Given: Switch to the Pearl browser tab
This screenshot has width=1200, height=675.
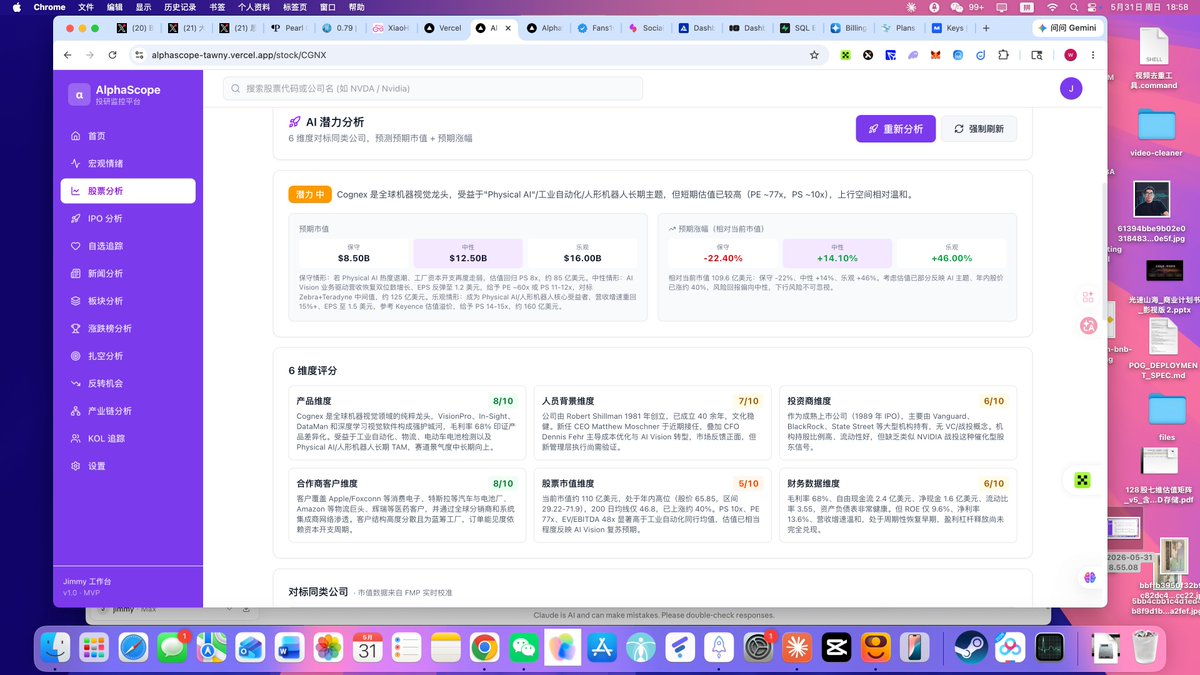Looking at the screenshot, I should click(290, 28).
